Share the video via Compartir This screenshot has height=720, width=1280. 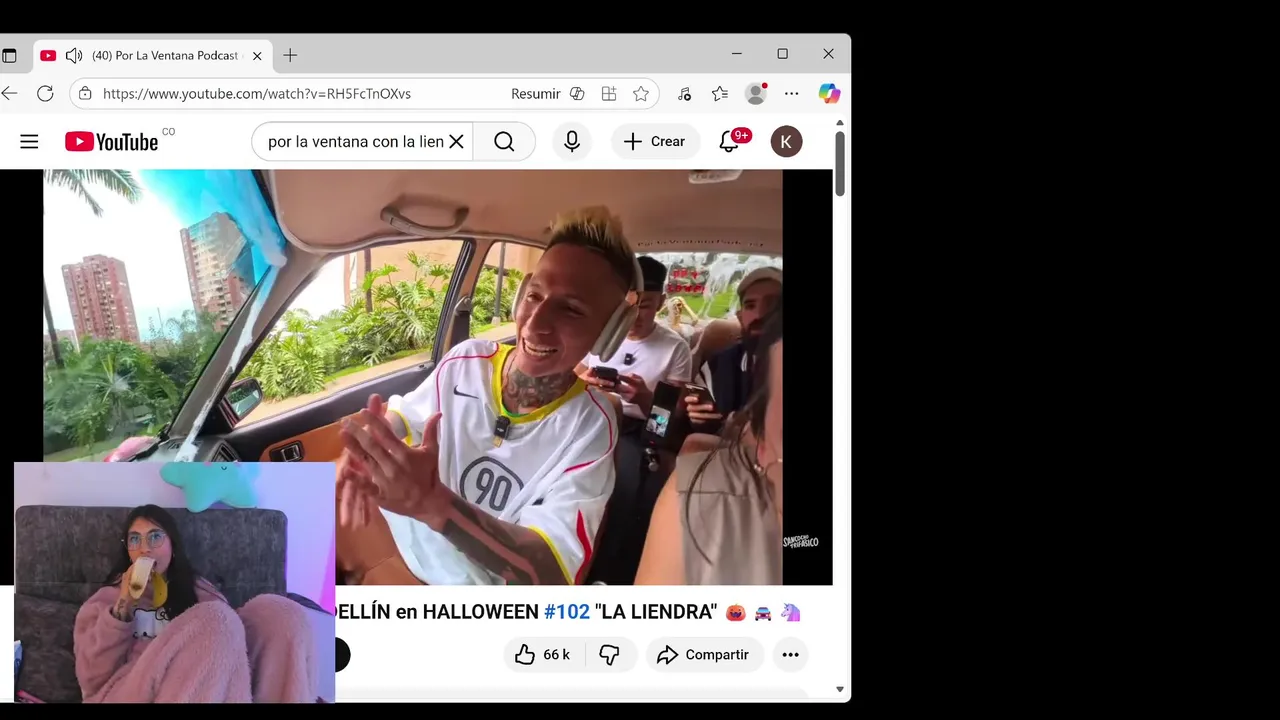click(x=704, y=655)
